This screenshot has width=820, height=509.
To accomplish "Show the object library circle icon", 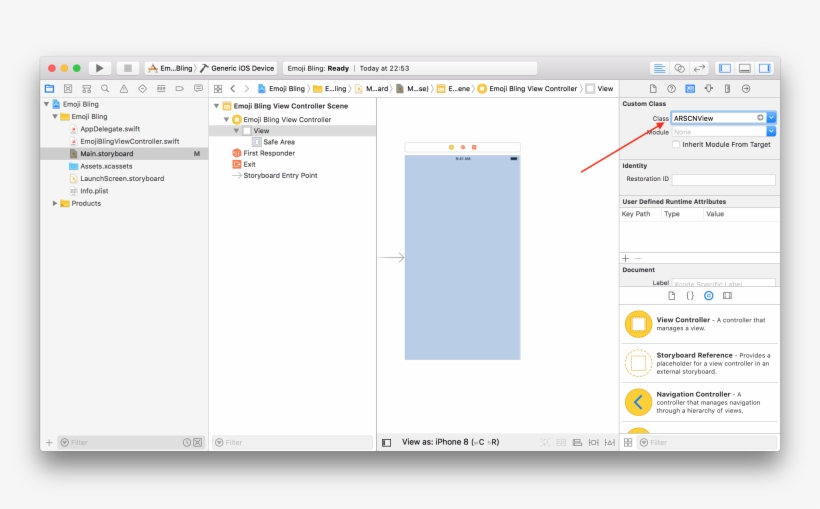I will (709, 296).
